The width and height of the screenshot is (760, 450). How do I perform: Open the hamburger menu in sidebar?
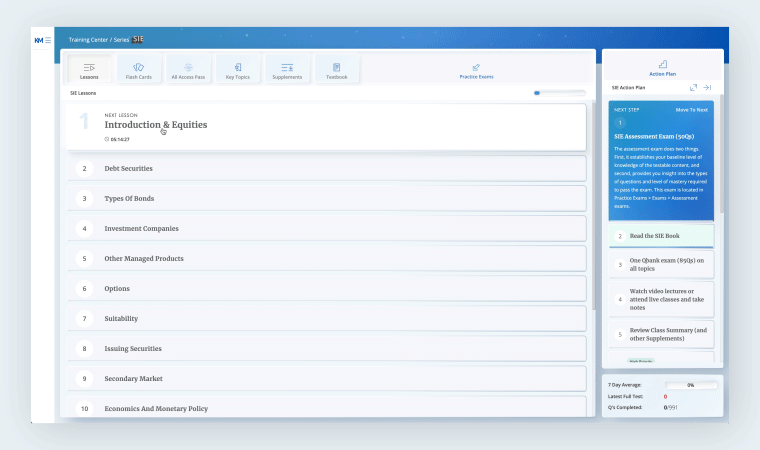47,40
